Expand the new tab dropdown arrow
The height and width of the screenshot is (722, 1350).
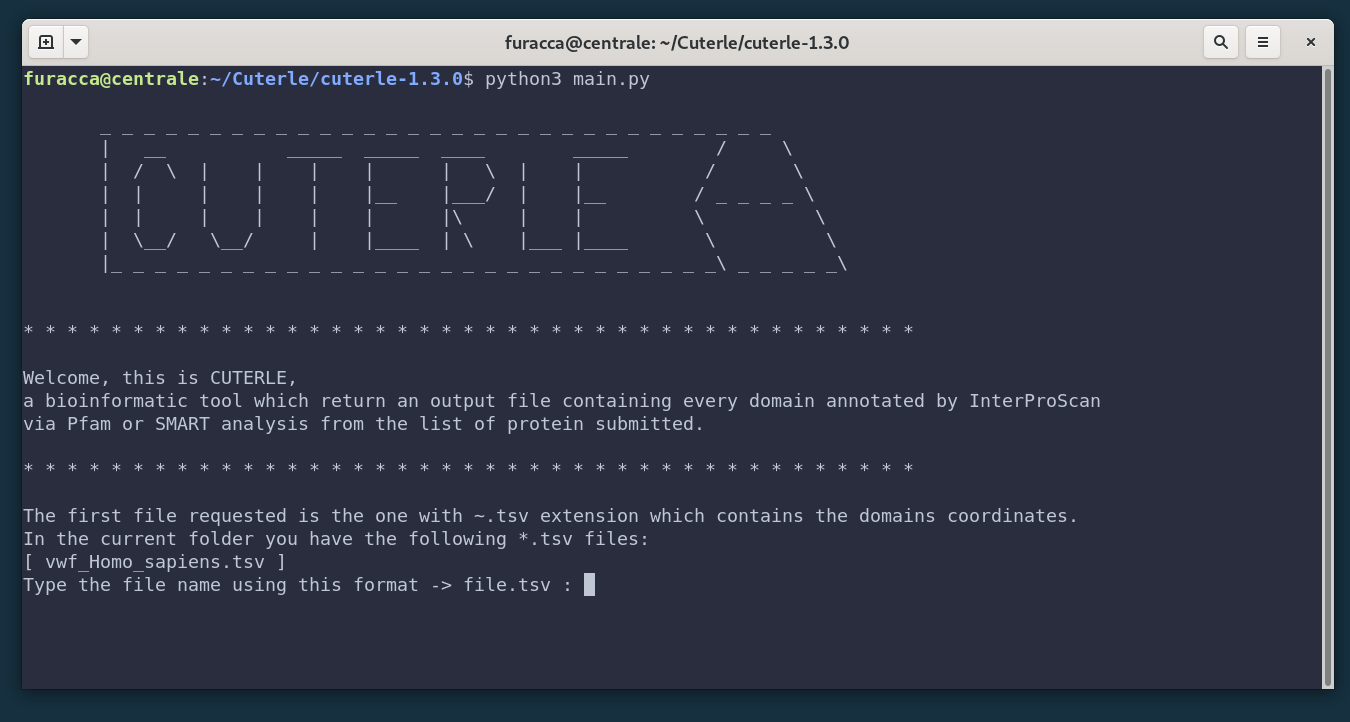coord(76,42)
